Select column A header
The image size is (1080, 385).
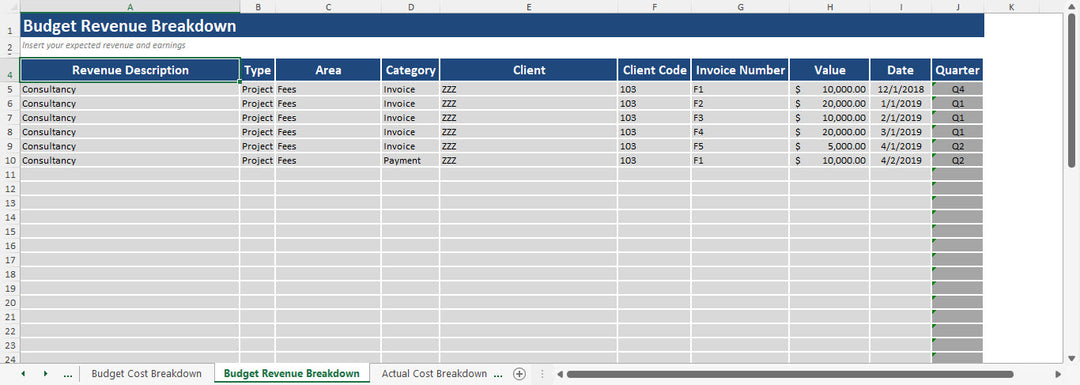129,6
